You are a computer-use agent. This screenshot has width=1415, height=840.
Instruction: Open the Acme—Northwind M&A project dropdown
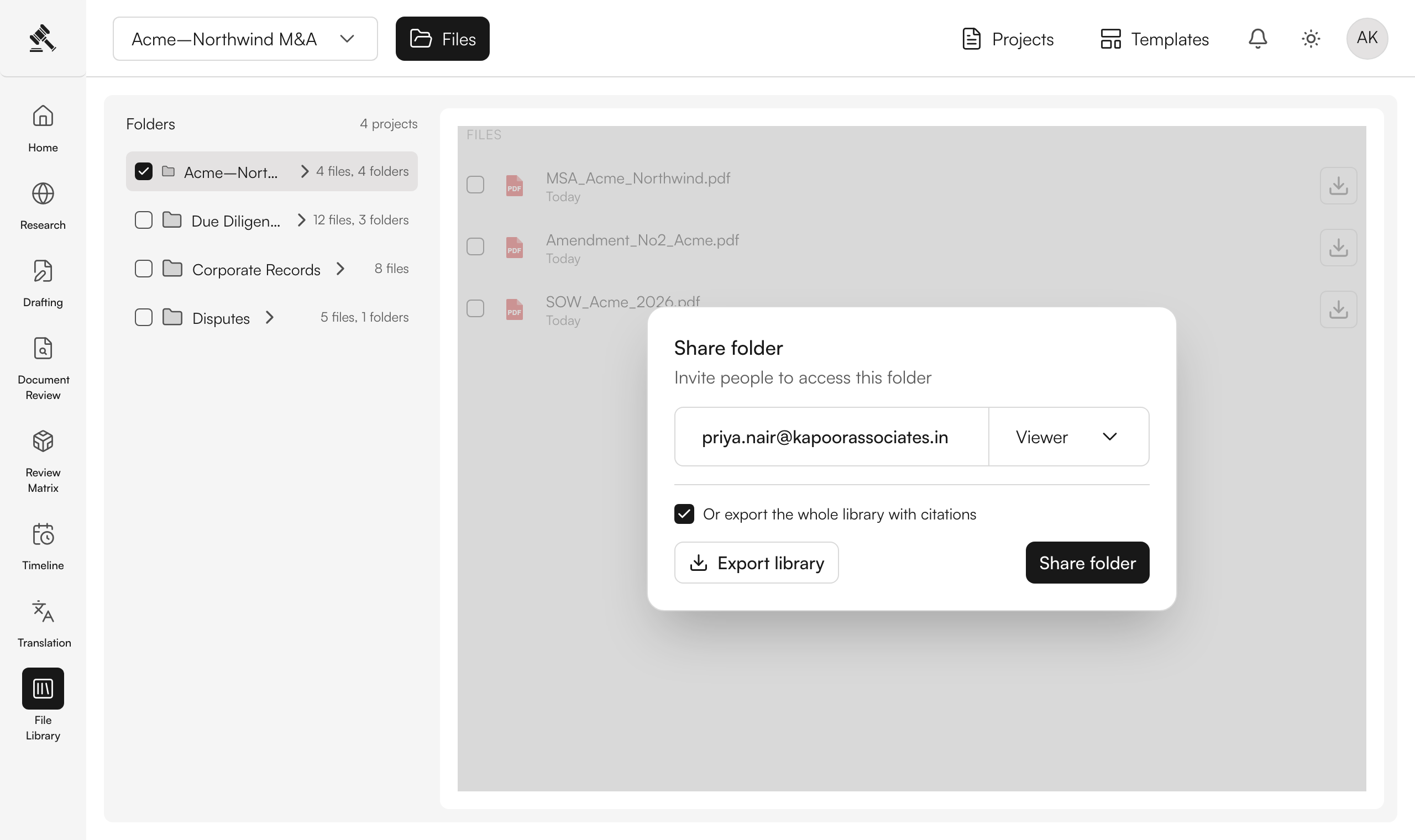coord(245,39)
